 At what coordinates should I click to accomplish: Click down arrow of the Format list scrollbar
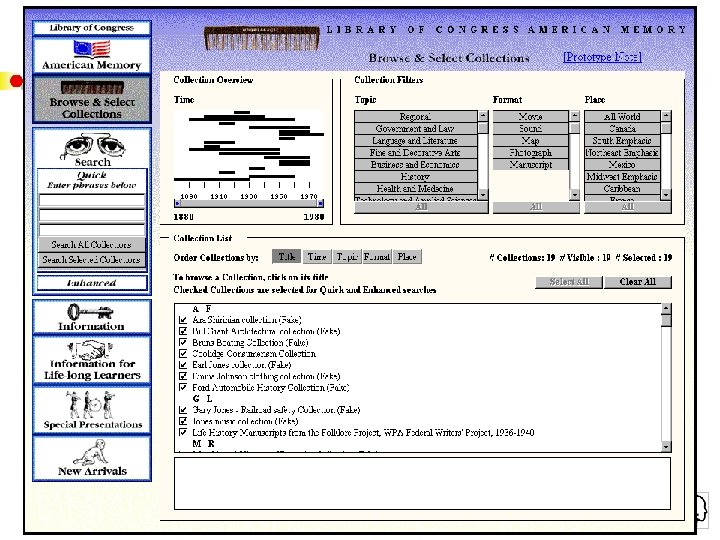click(x=574, y=195)
